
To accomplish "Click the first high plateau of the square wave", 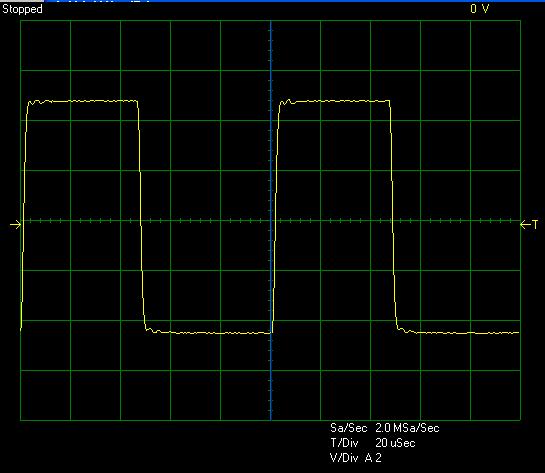I will 83,101.
